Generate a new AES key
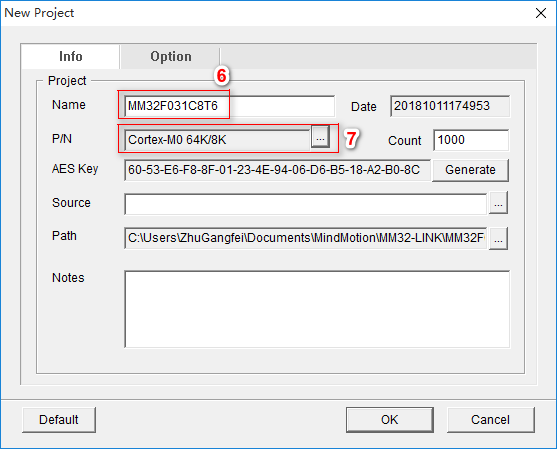This screenshot has width=557, height=449. click(x=470, y=170)
